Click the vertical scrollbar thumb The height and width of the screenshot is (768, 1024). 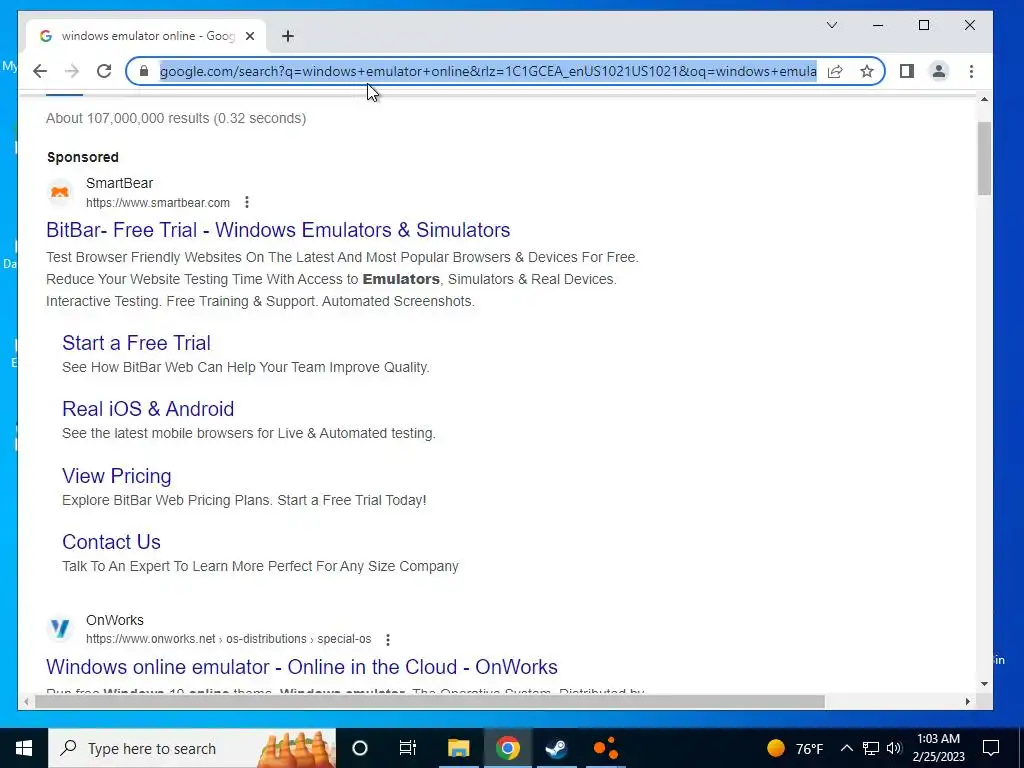(984, 159)
